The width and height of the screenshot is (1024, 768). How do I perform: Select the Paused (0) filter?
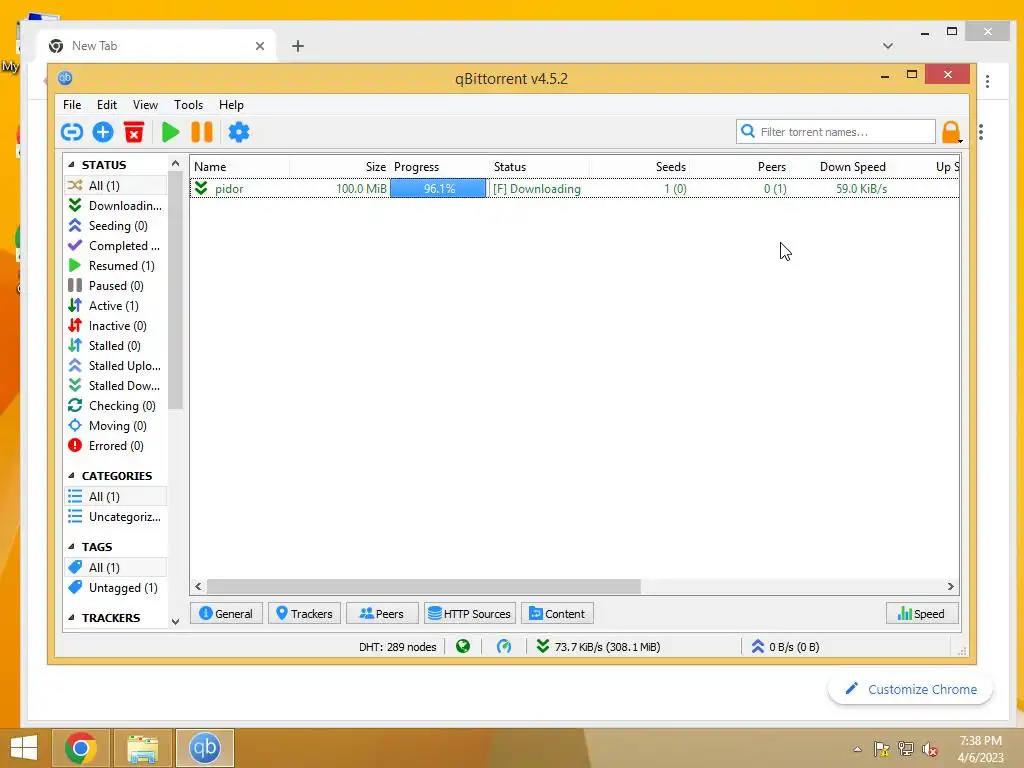tap(115, 285)
